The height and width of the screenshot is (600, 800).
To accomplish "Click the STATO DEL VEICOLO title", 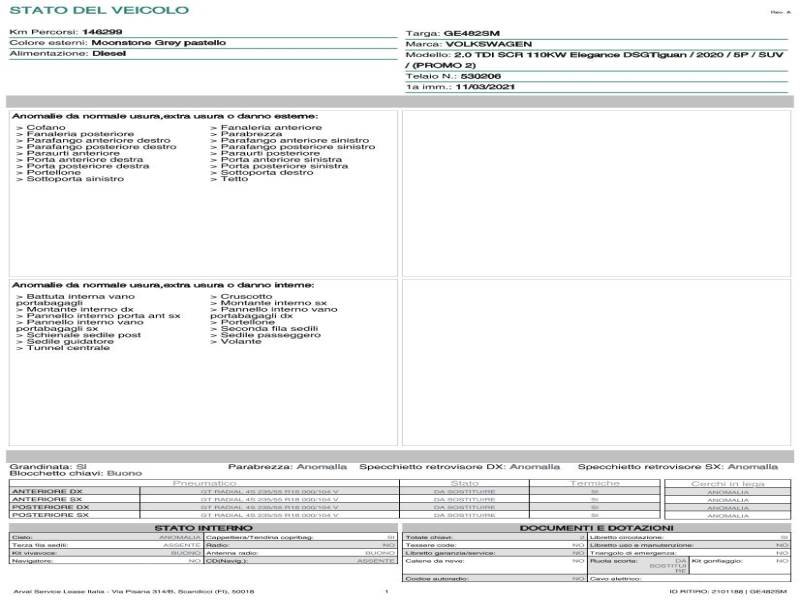I will tap(98, 11).
